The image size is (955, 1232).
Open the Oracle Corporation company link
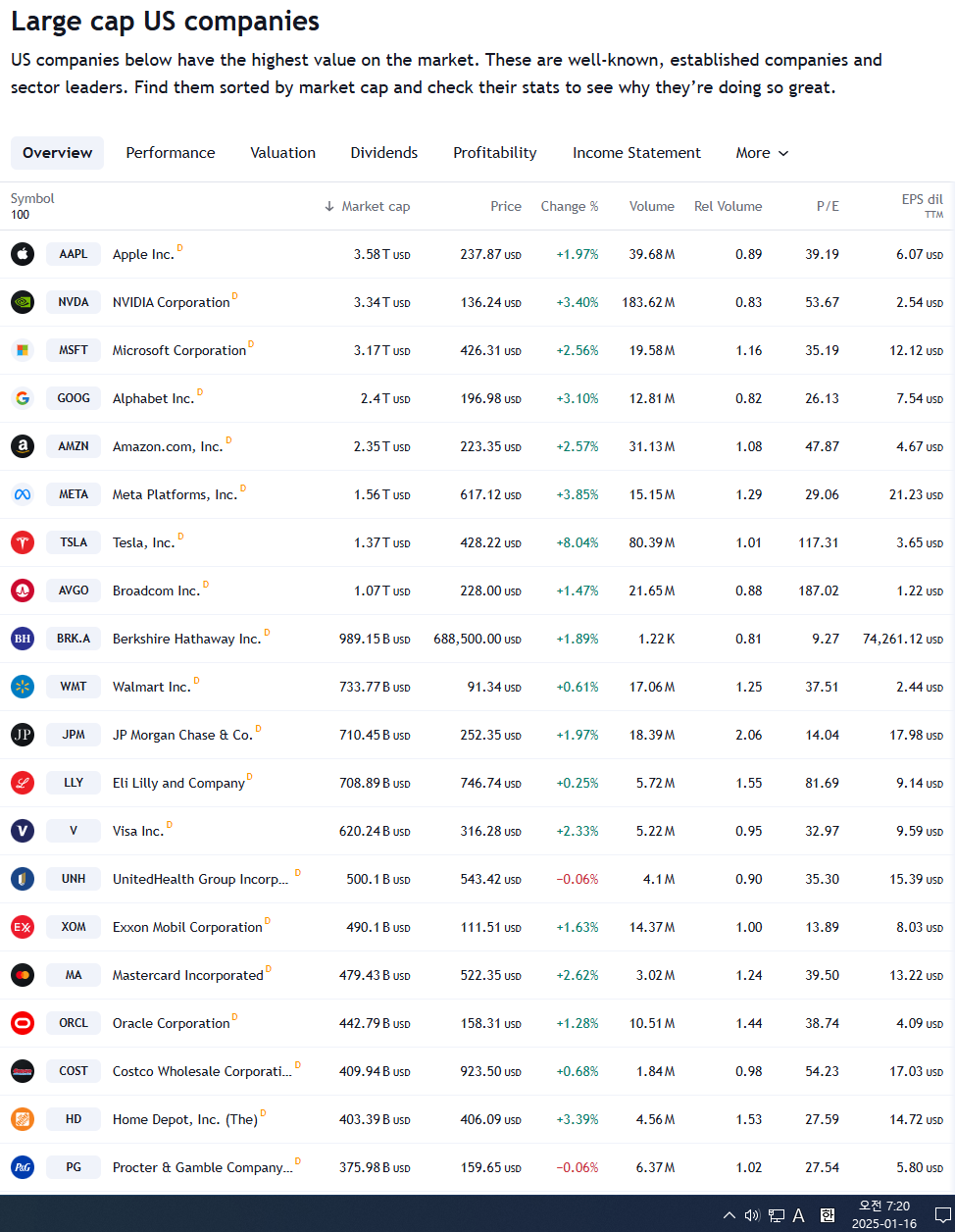click(172, 1024)
